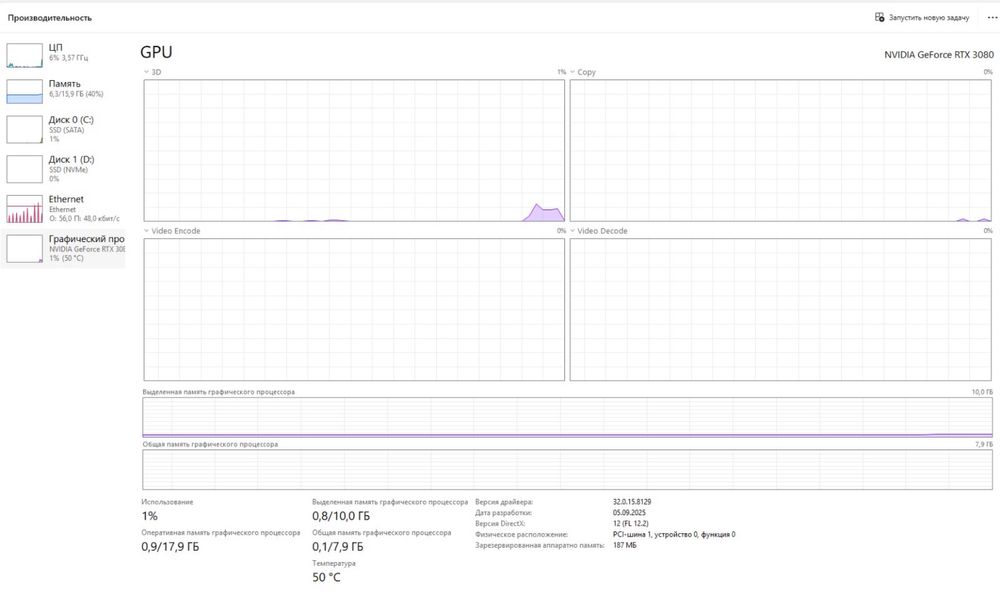The width and height of the screenshot is (1000, 596).
Task: Click 'NVIDIA GeForce RTX 3080' device name
Action: pyautogui.click(x=939, y=55)
